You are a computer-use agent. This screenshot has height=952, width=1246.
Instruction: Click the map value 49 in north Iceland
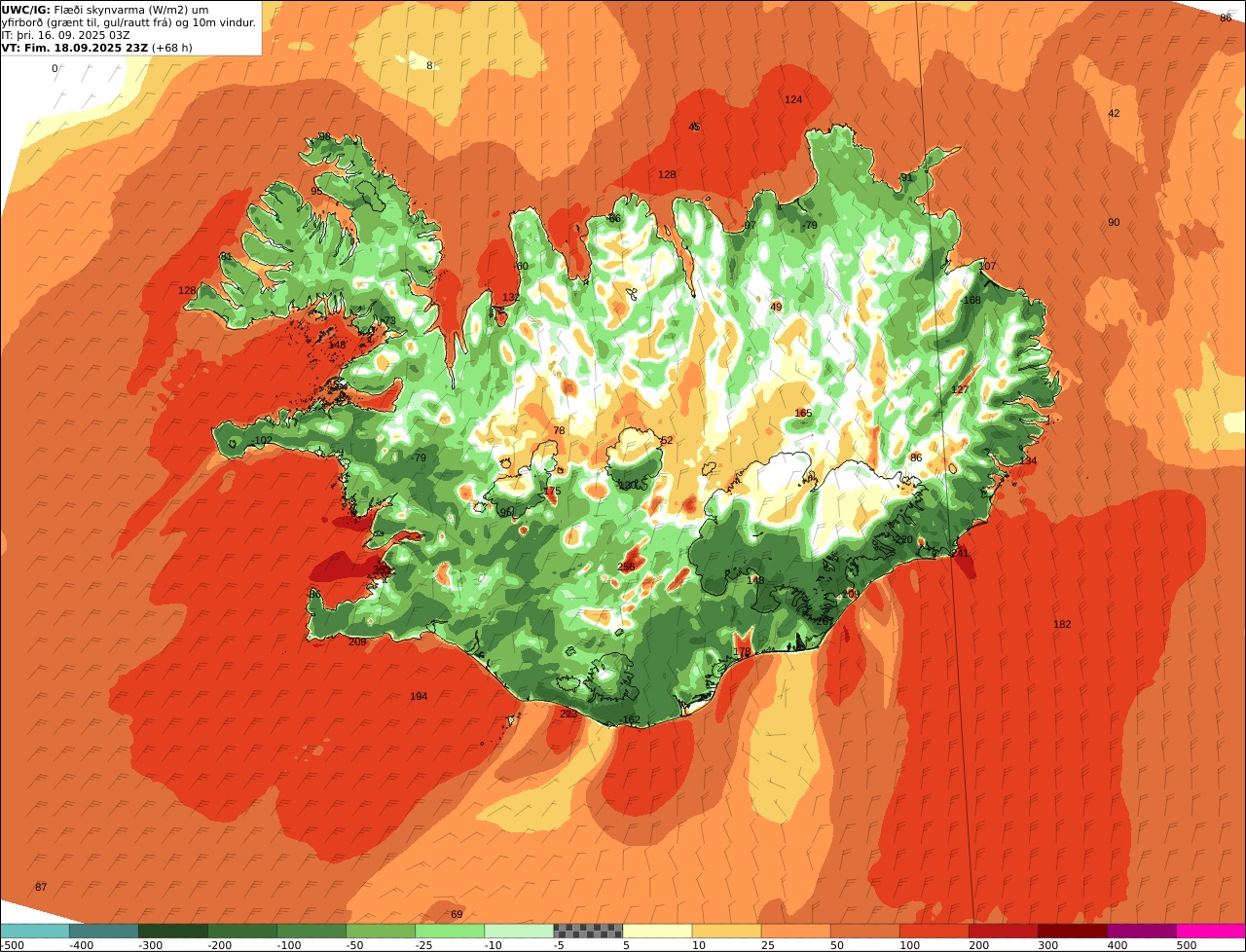(776, 308)
